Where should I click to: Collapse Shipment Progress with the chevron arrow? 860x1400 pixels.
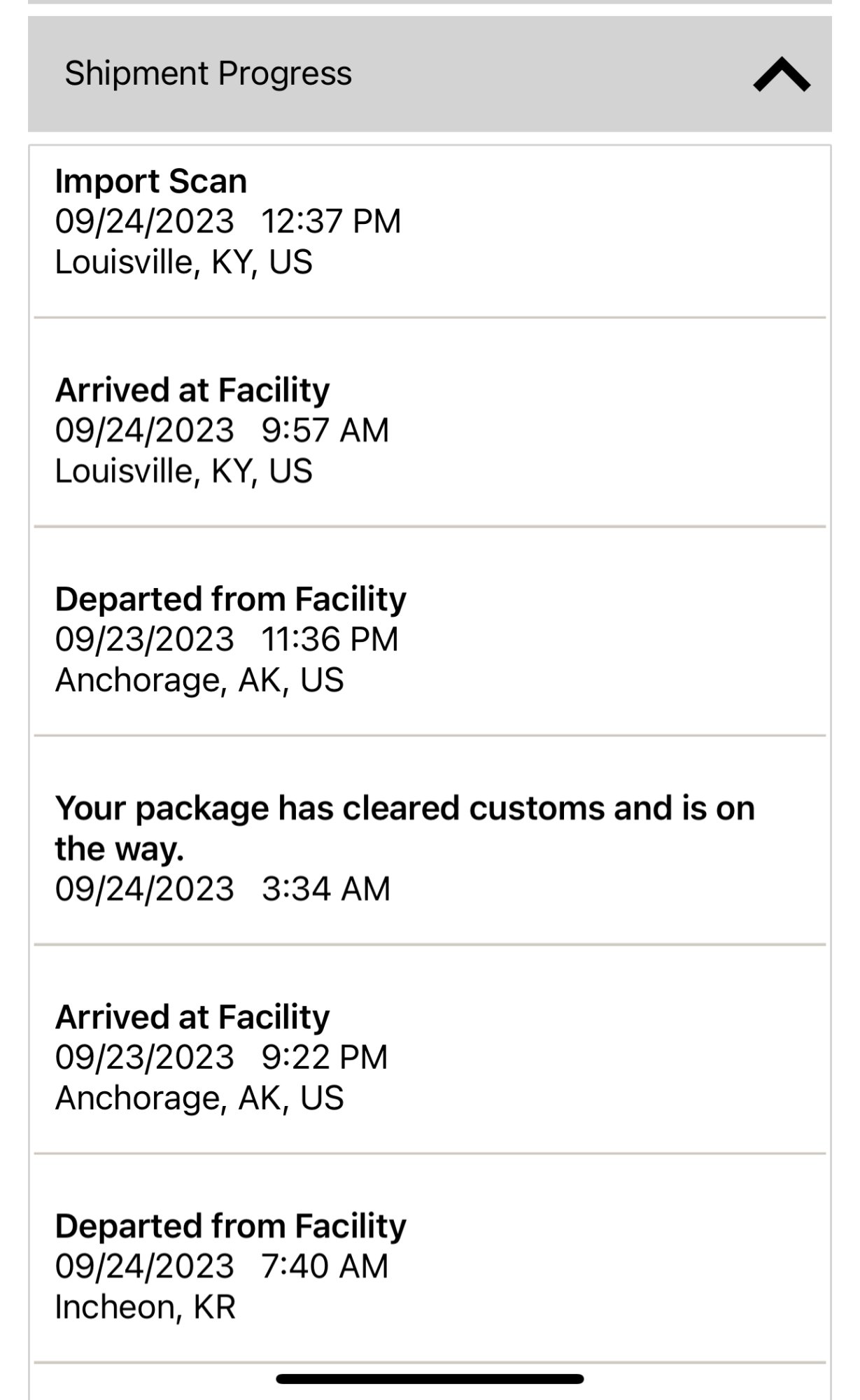[781, 74]
